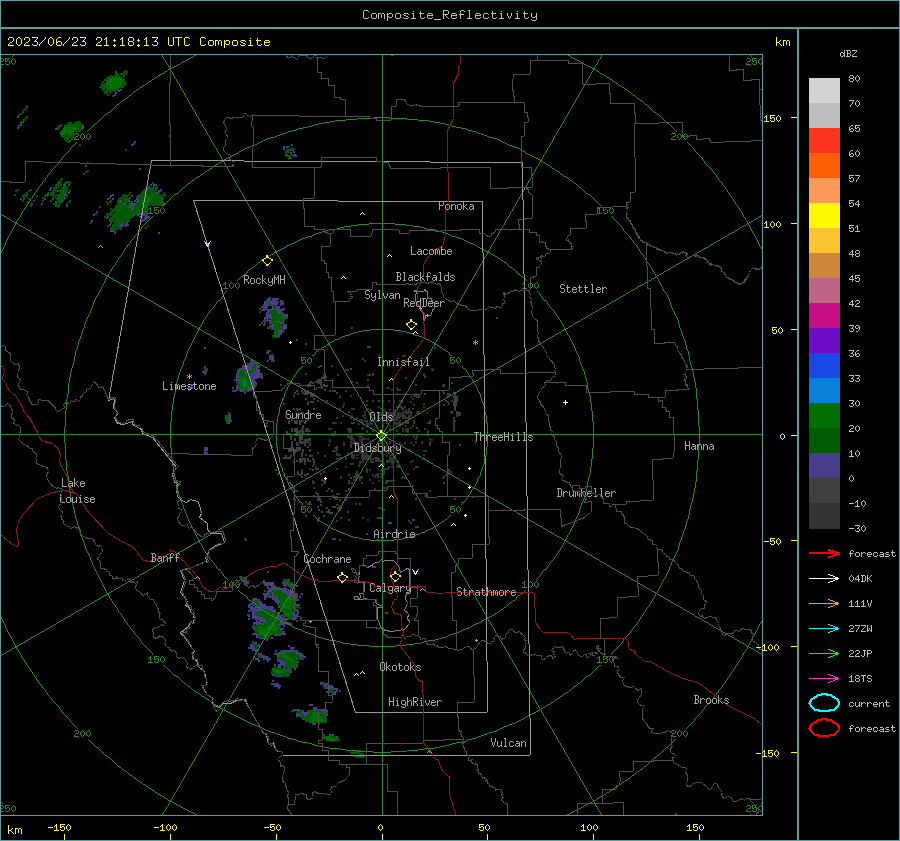
Task: Click the yellow diamond marker near RockyMH
Action: (x=267, y=261)
